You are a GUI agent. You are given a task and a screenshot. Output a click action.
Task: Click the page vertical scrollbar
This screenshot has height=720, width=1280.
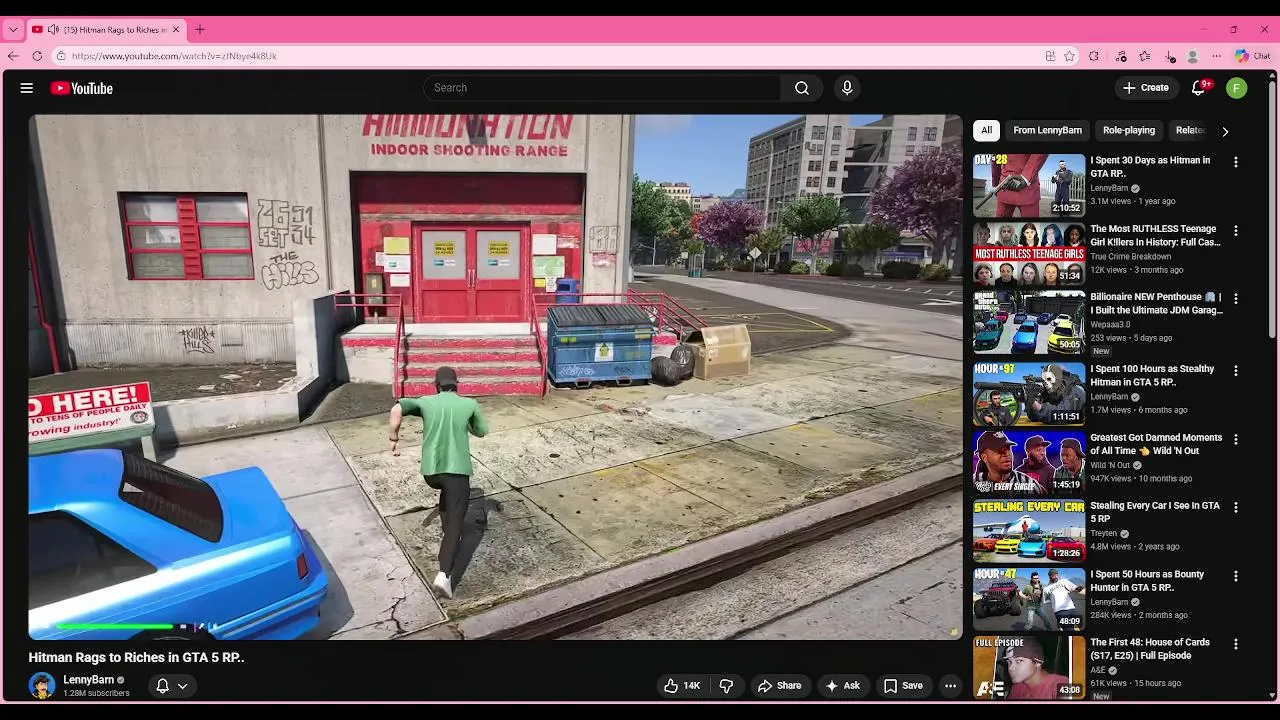pyautogui.click(x=1273, y=210)
